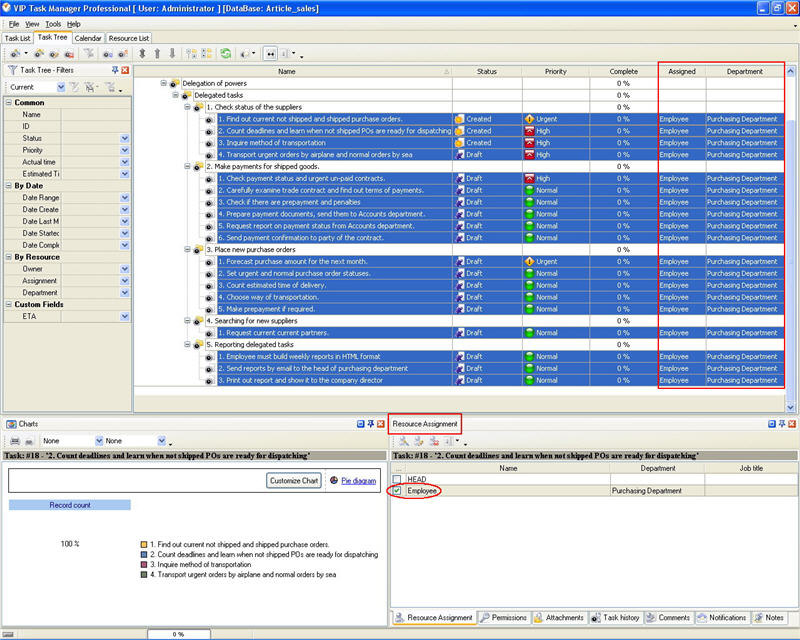Click the task icon beside 'Forecast purchase amount' row
800x640 pixels.
click(x=209, y=262)
